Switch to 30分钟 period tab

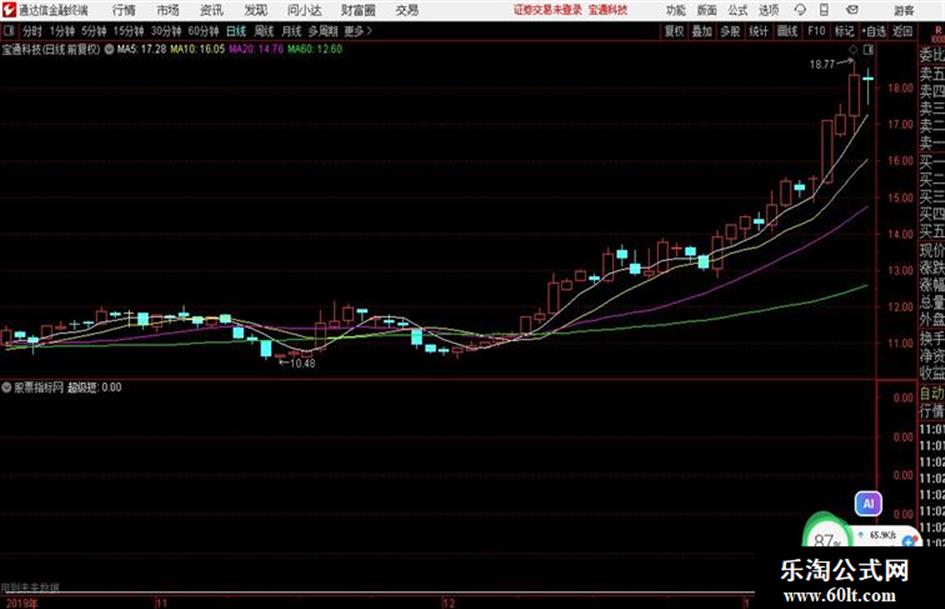(x=166, y=31)
